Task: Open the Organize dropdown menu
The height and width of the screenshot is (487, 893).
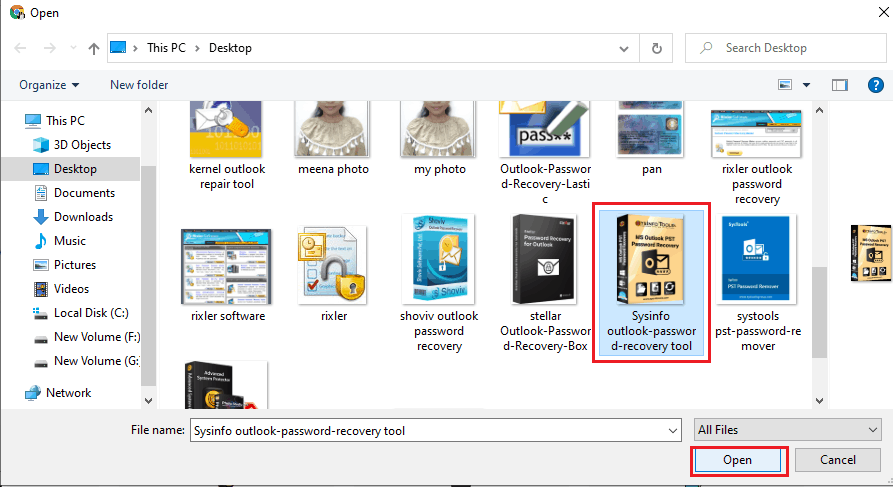Action: [49, 85]
